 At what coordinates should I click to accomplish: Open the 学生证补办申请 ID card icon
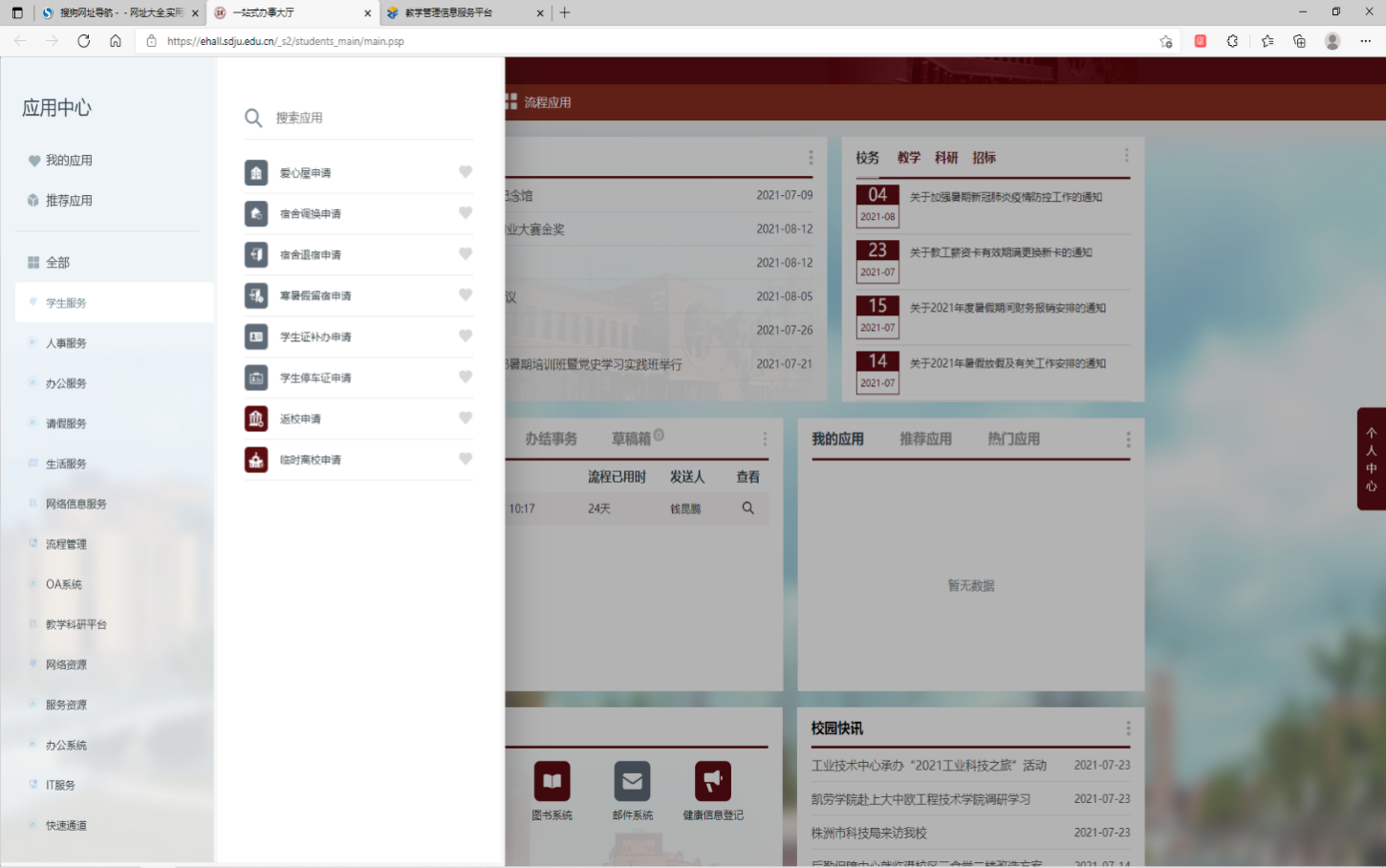coord(255,336)
